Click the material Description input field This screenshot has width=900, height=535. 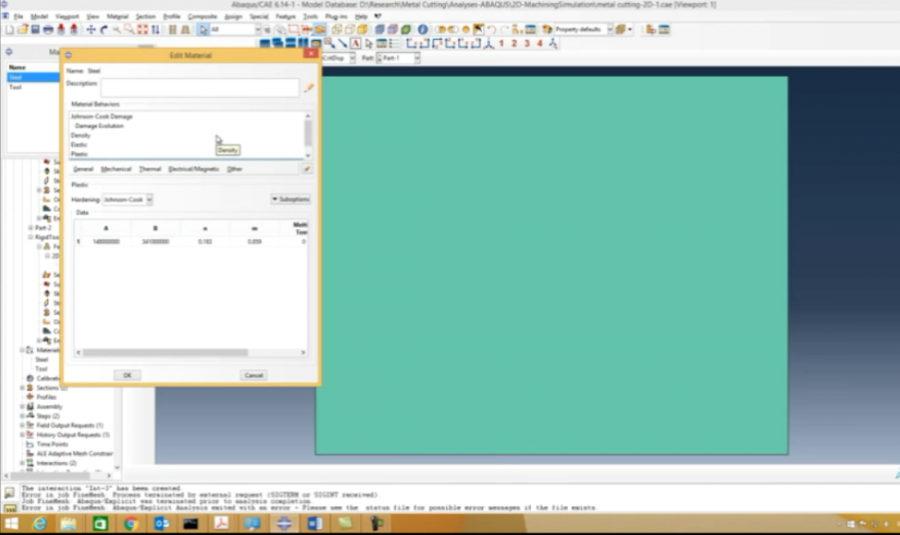200,87
